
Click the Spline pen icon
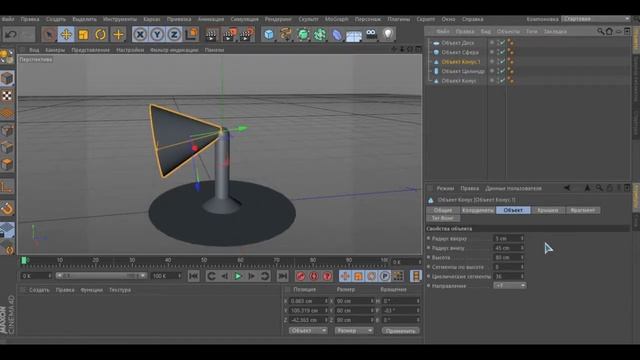pos(286,35)
